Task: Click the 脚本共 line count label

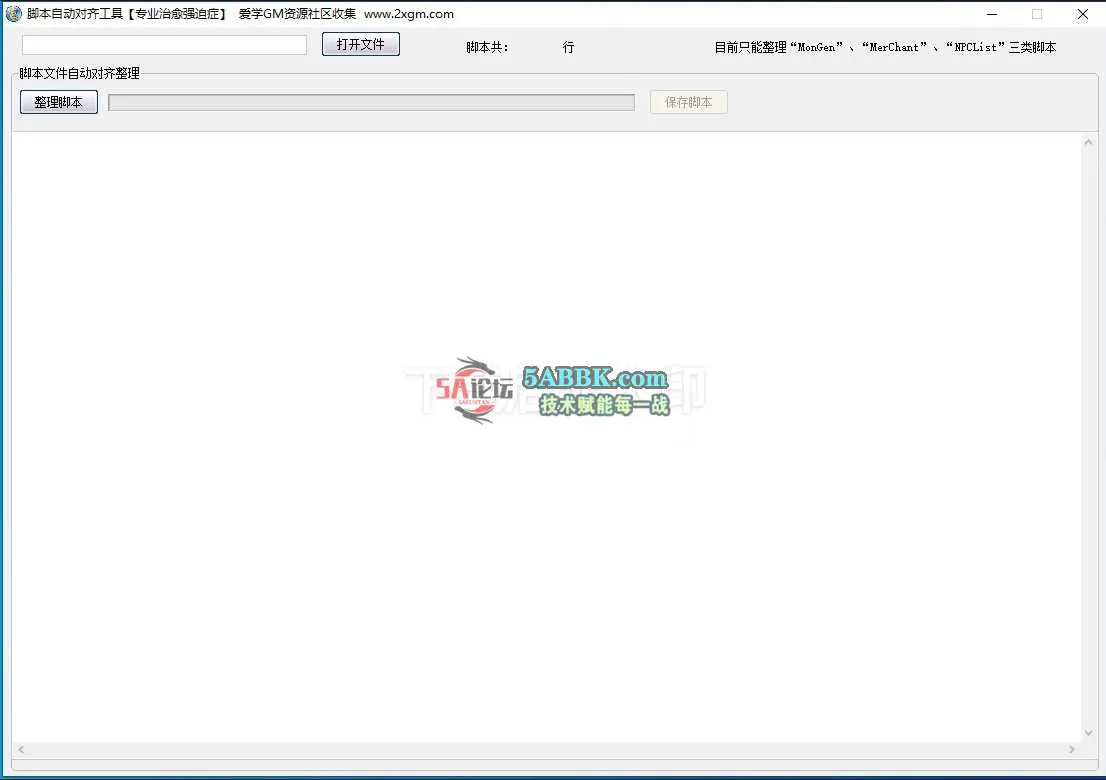Action: pos(487,47)
